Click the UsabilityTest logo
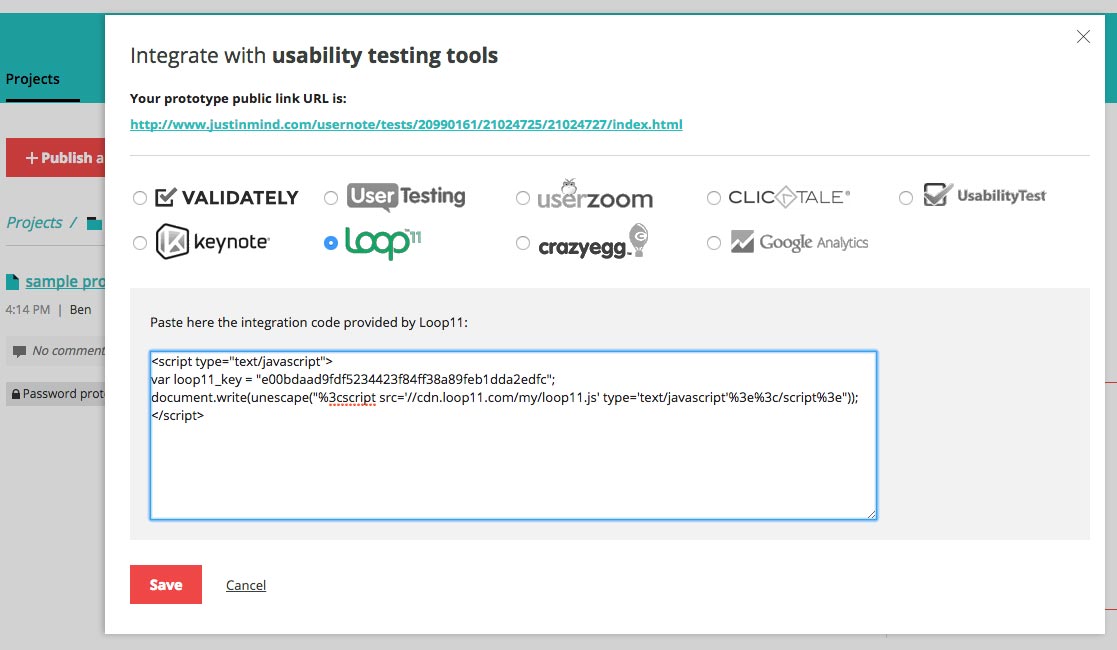Image resolution: width=1117 pixels, height=650 pixels. tap(984, 195)
